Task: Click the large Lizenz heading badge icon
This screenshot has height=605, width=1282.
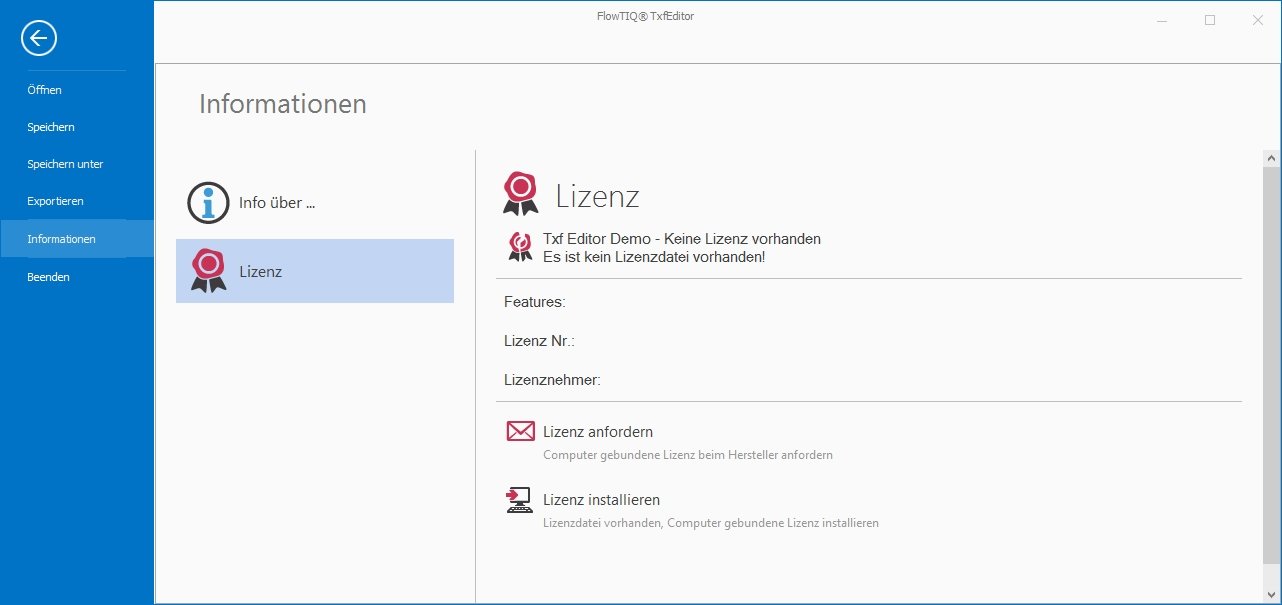Action: coord(520,194)
